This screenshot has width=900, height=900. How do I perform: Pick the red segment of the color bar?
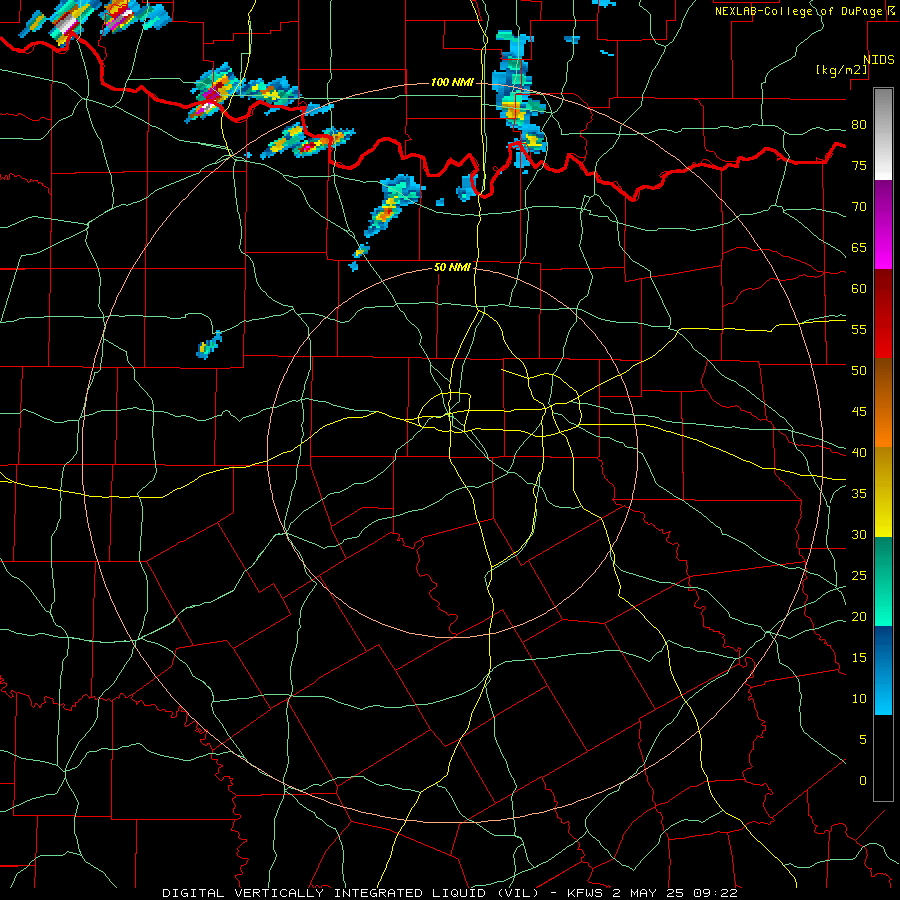883,313
